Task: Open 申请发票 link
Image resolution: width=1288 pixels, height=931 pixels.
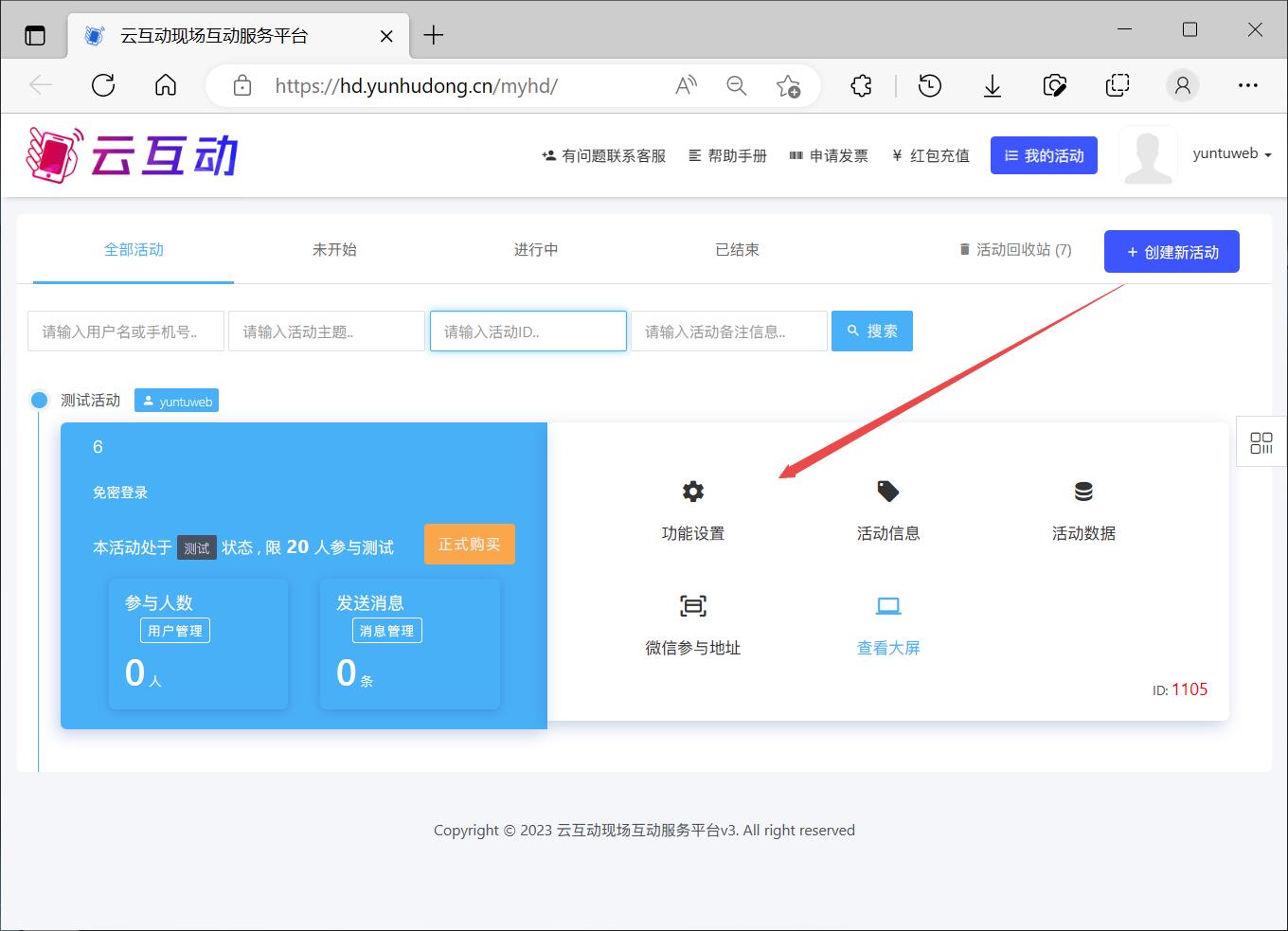Action: [x=829, y=156]
